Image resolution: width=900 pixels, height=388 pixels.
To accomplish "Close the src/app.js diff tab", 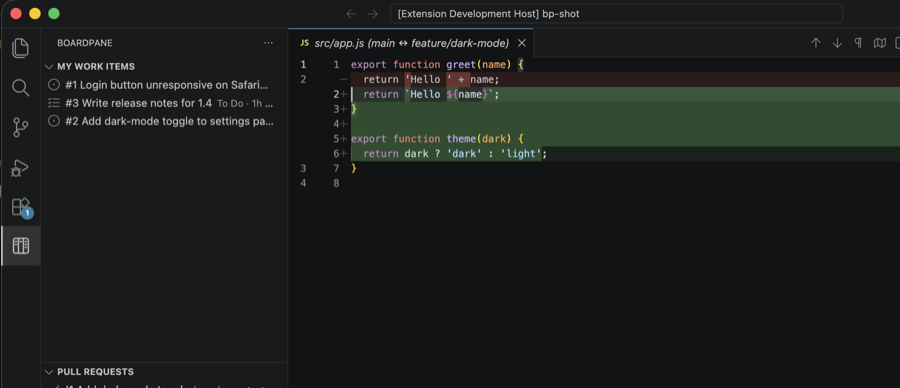I will [x=522, y=43].
